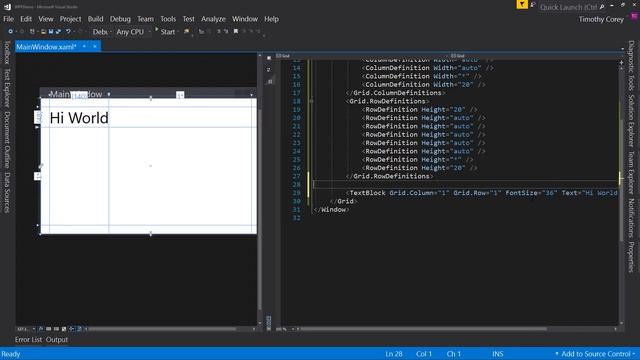This screenshot has height=360, width=640.
Task: Open the Tools menu
Action: click(168, 19)
